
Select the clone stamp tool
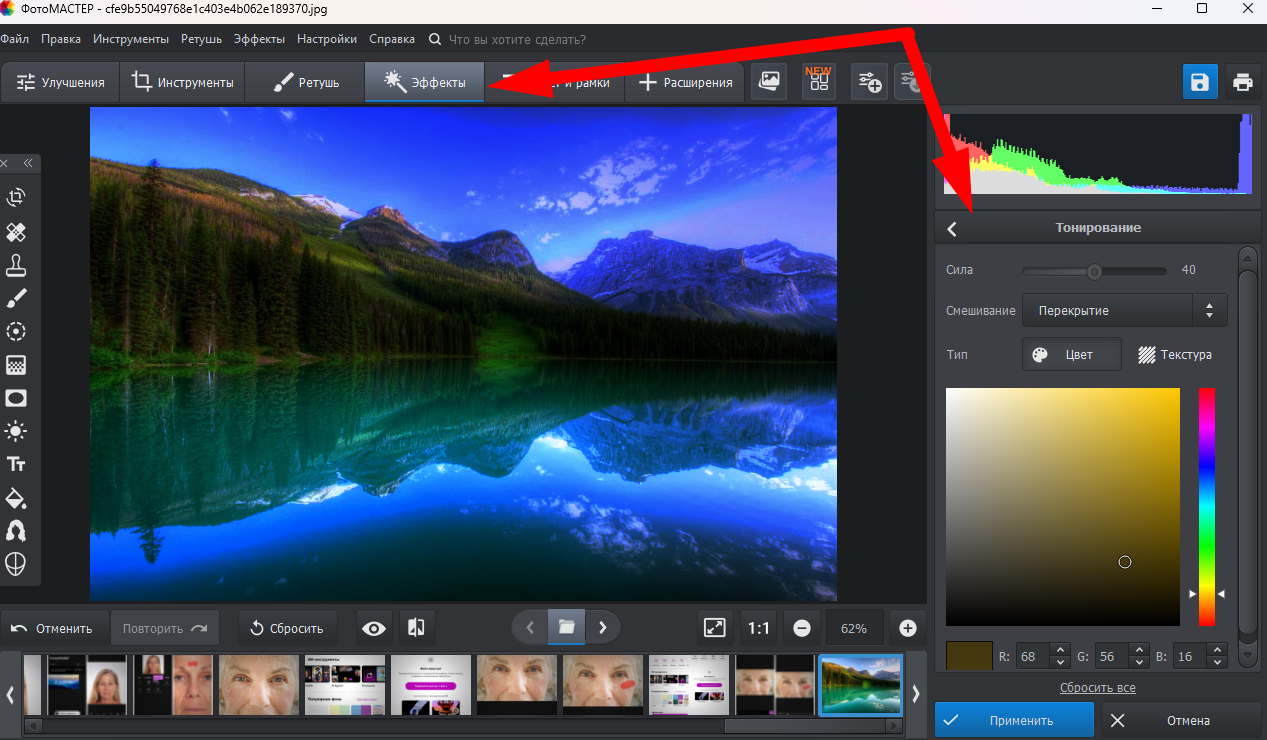point(16,265)
